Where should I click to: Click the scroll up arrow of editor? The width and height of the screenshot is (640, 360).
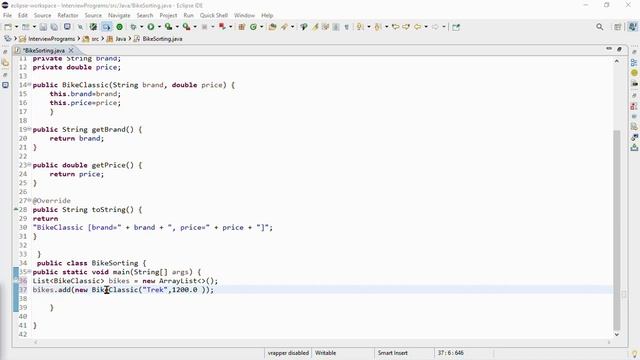(x=617, y=61)
